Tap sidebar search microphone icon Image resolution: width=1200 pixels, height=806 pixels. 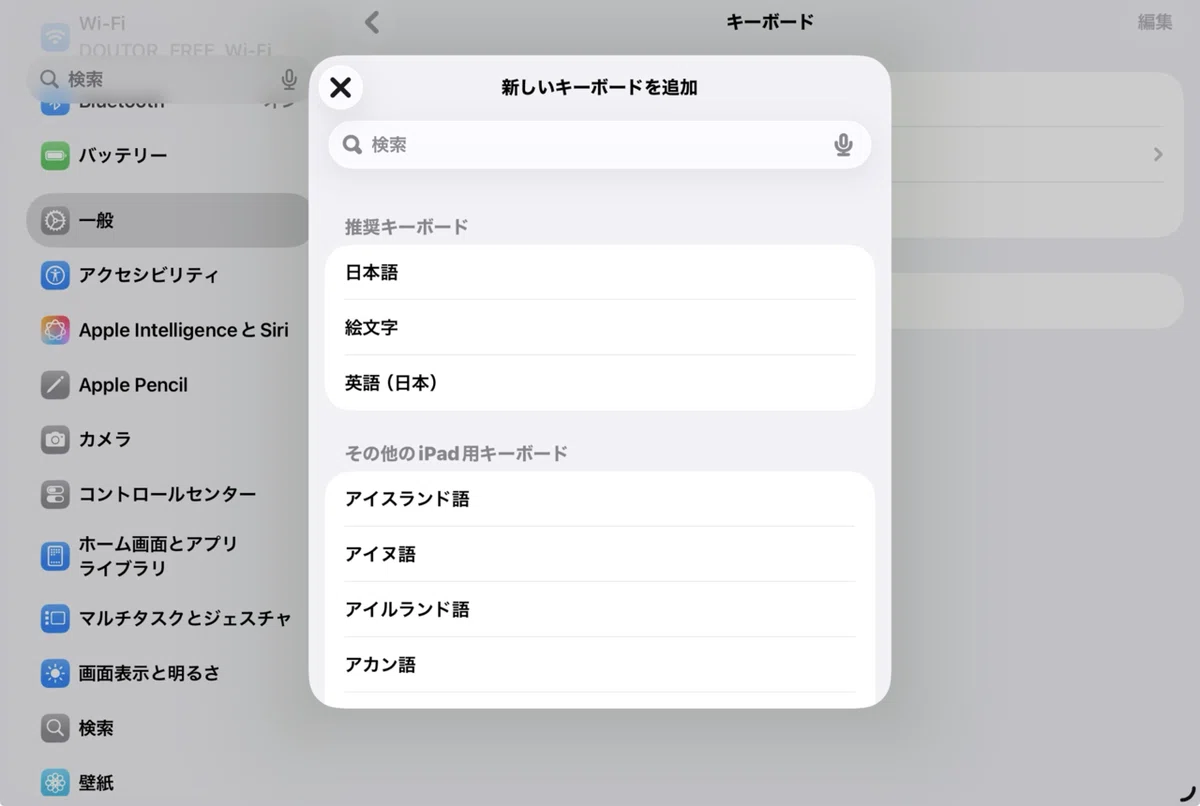coord(289,79)
